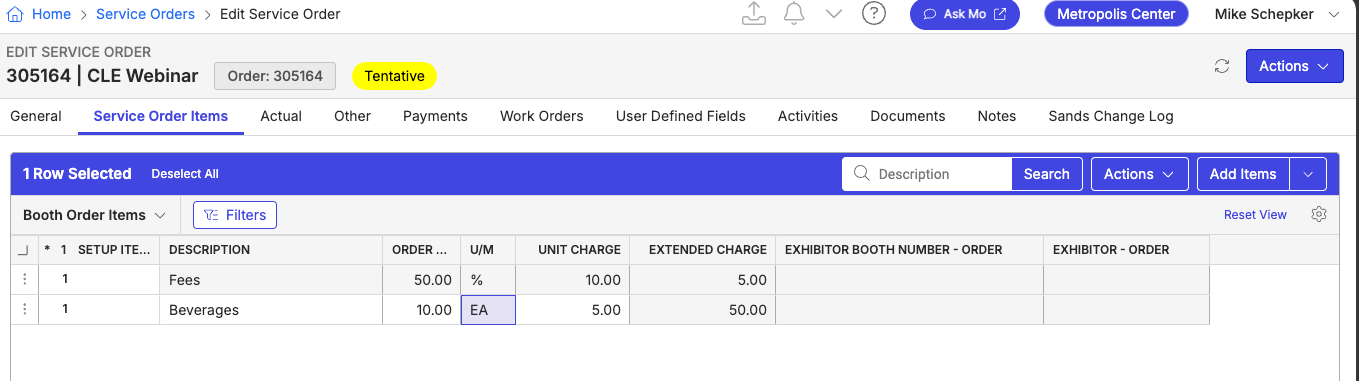Open the Sands Change Log tab

click(x=1111, y=116)
